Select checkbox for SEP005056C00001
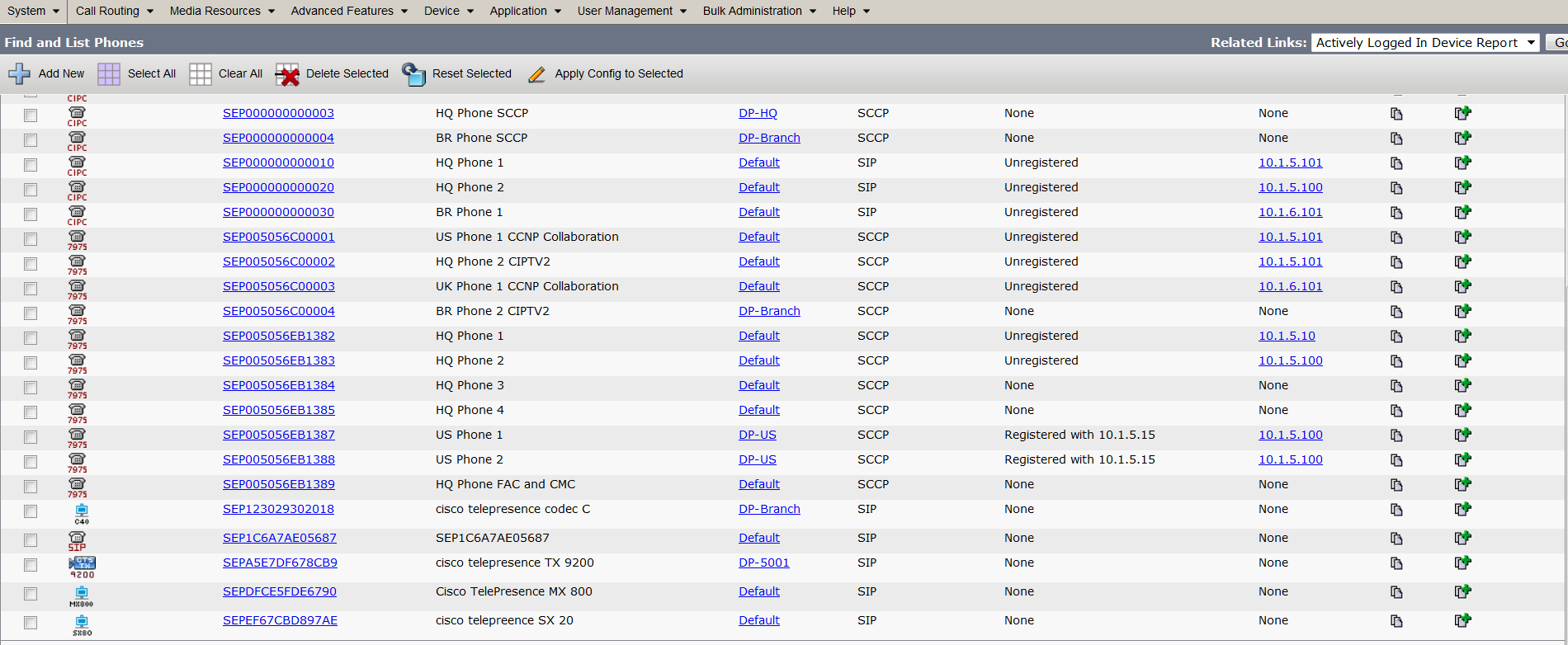The height and width of the screenshot is (645, 1568). pos(31,239)
